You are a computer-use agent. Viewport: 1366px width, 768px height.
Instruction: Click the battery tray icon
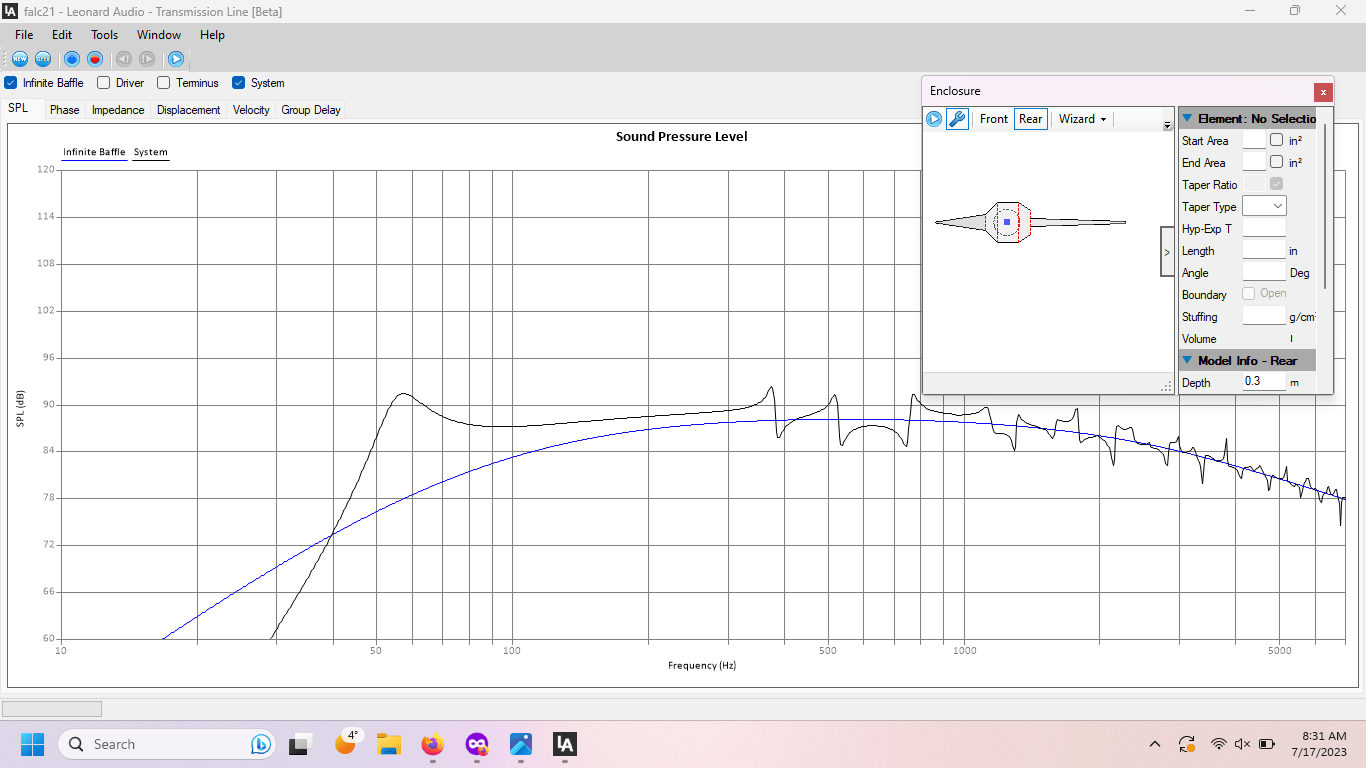pos(1267,744)
